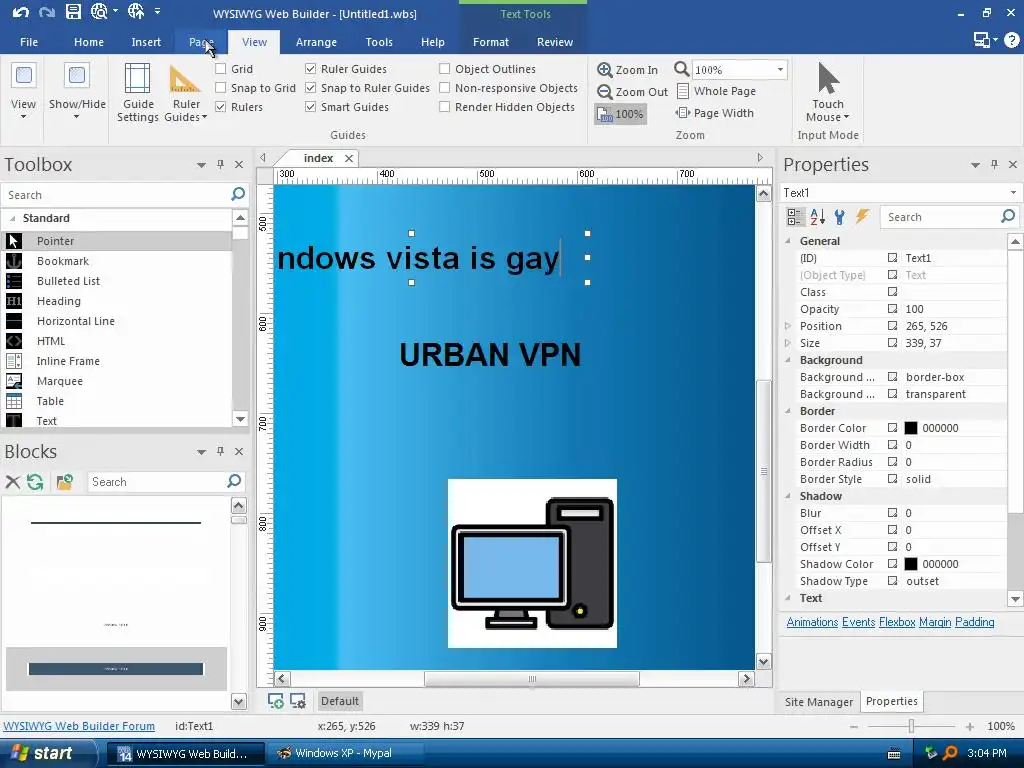Select the Horizontal Line tool
The width and height of the screenshot is (1024, 768).
117,321
